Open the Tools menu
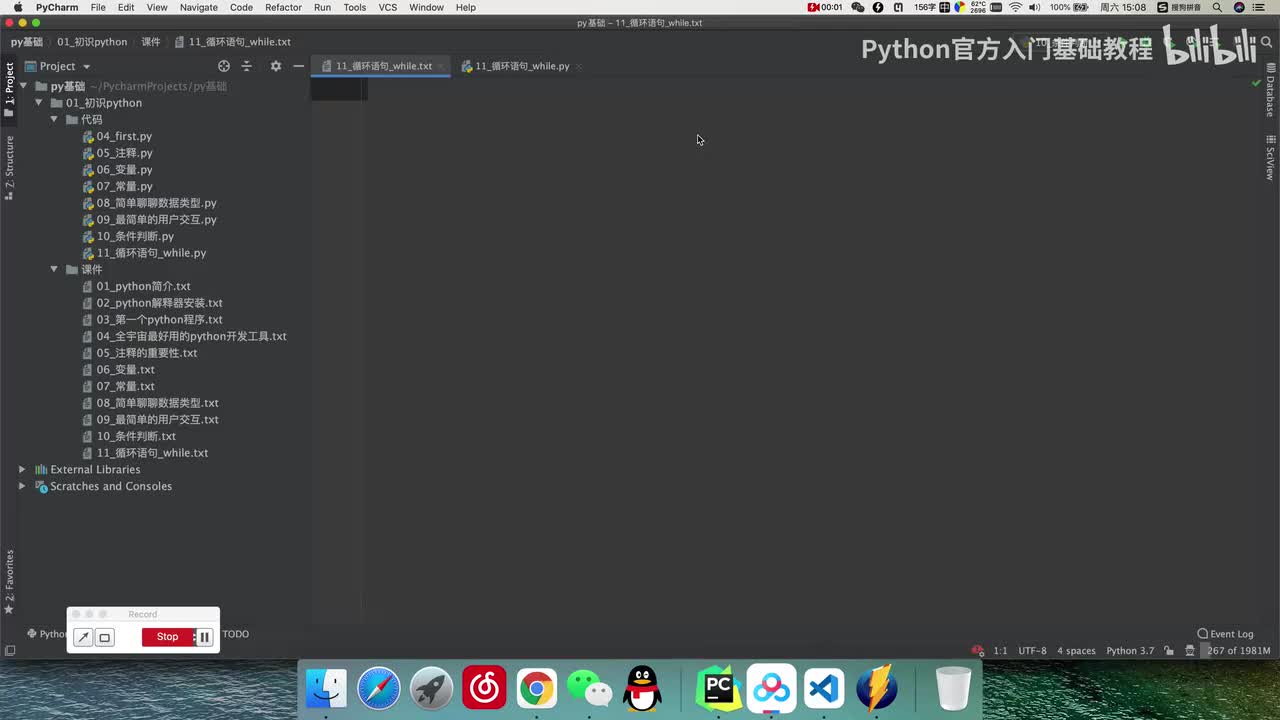Image resolution: width=1280 pixels, height=720 pixels. [354, 7]
